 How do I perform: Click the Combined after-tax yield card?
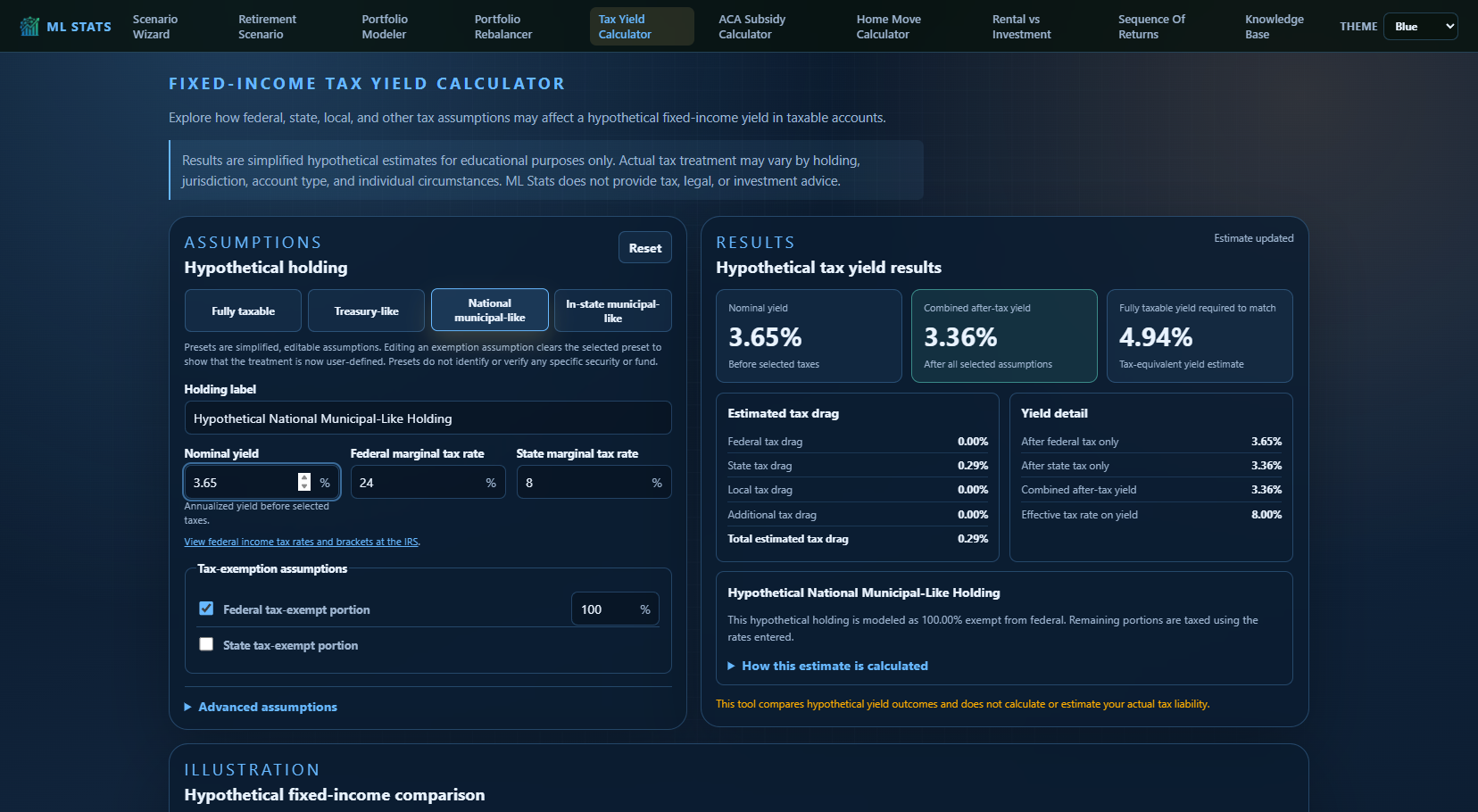(x=1004, y=336)
